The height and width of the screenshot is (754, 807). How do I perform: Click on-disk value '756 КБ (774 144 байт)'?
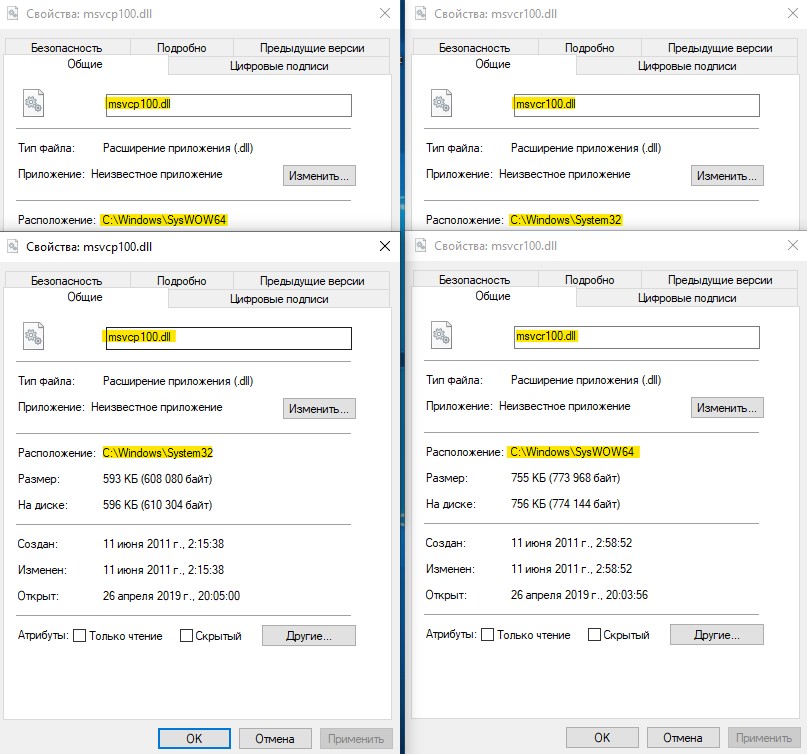[566, 503]
